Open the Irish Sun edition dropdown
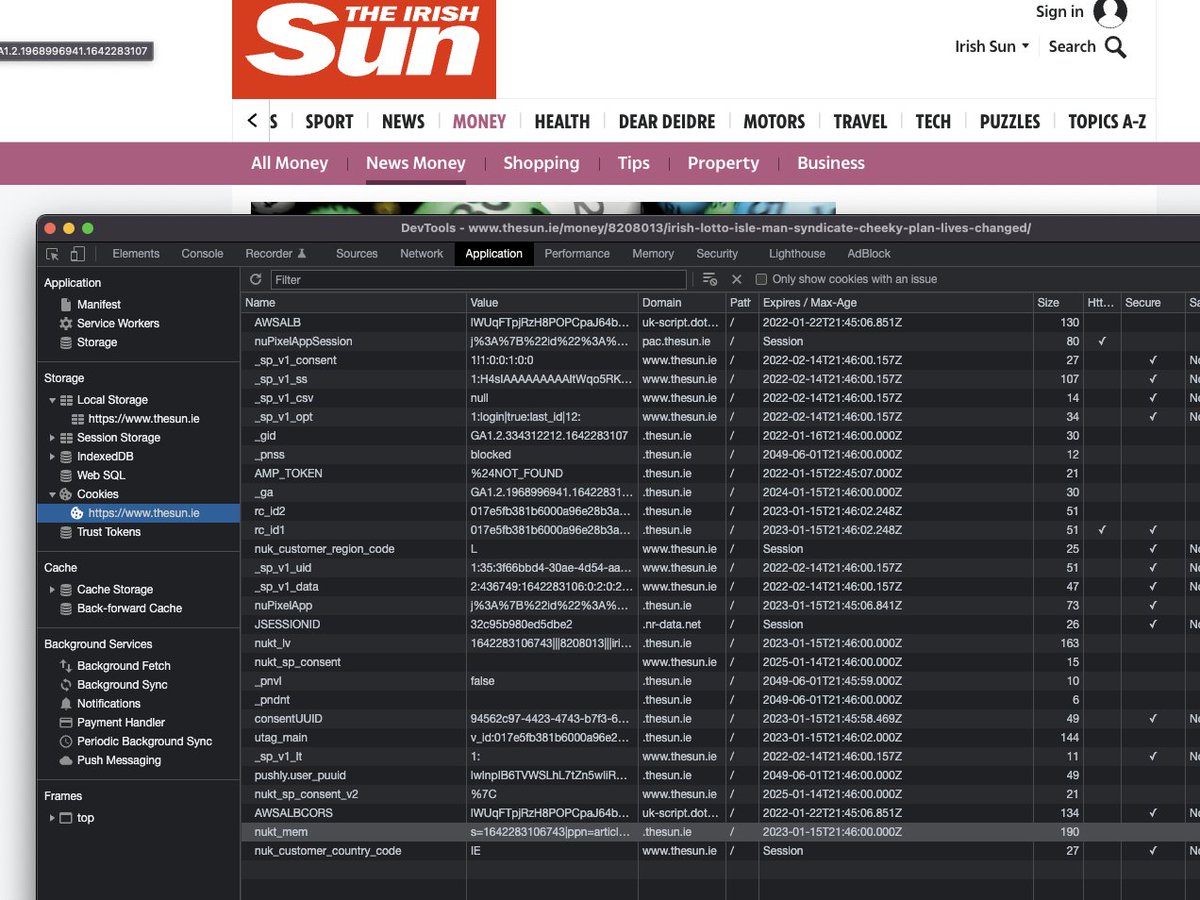 click(x=992, y=47)
